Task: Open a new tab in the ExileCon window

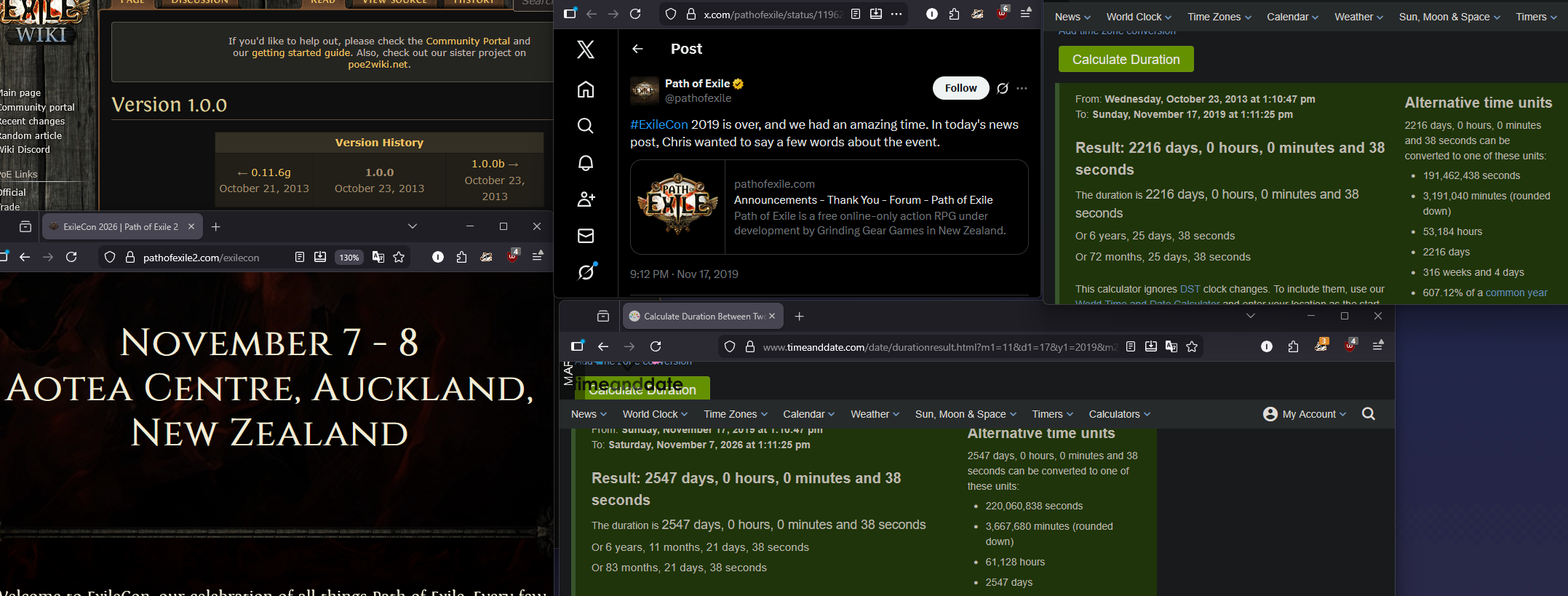Action: click(x=216, y=226)
